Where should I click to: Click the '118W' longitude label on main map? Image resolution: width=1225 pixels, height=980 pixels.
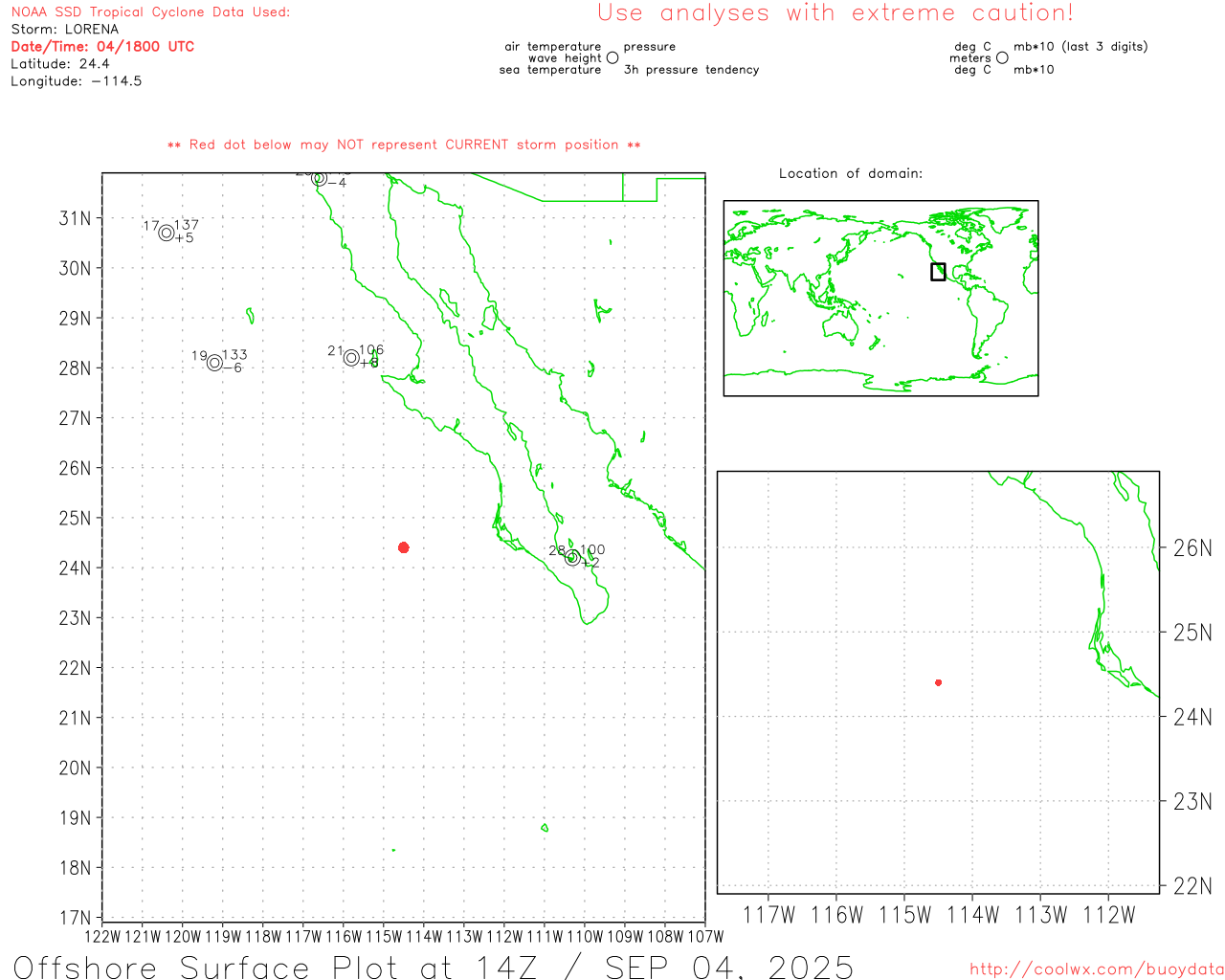click(264, 937)
